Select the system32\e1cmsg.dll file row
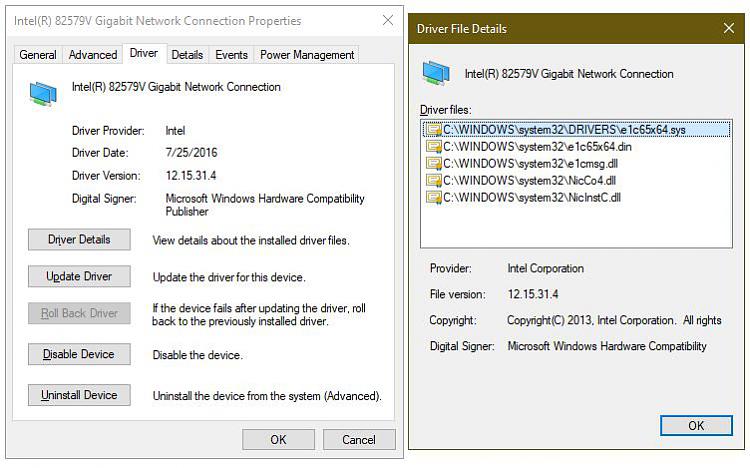Viewport: 750px width, 468px height. (576, 164)
